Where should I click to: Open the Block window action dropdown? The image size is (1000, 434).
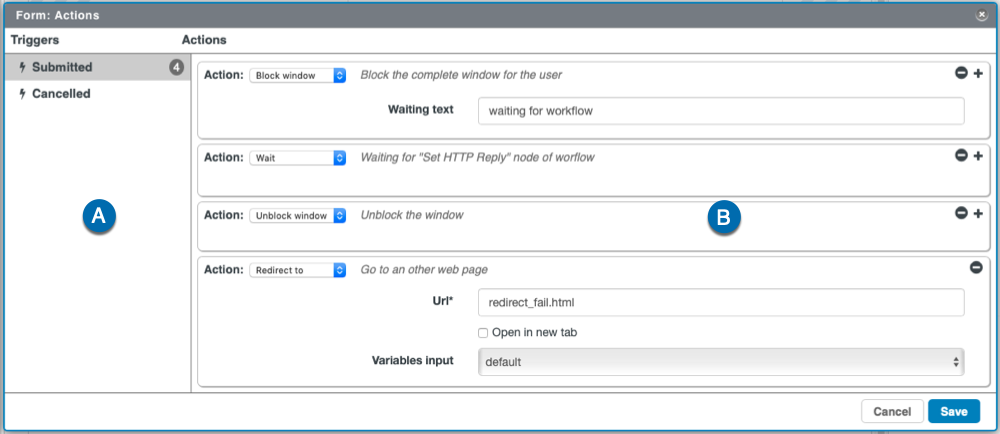click(x=297, y=75)
